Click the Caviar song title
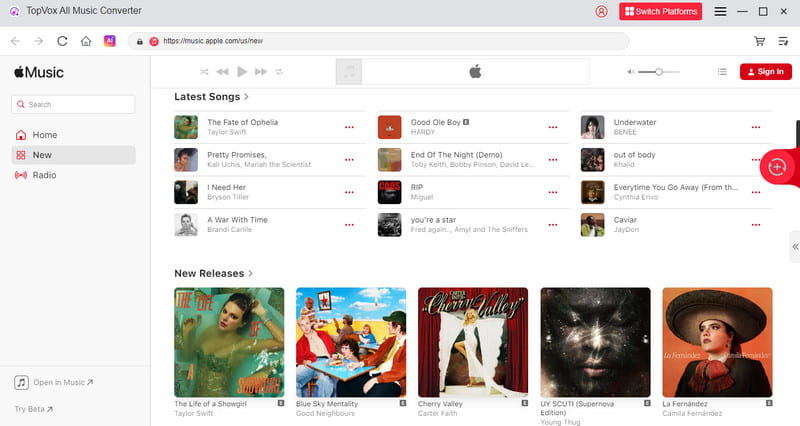 pyautogui.click(x=625, y=220)
